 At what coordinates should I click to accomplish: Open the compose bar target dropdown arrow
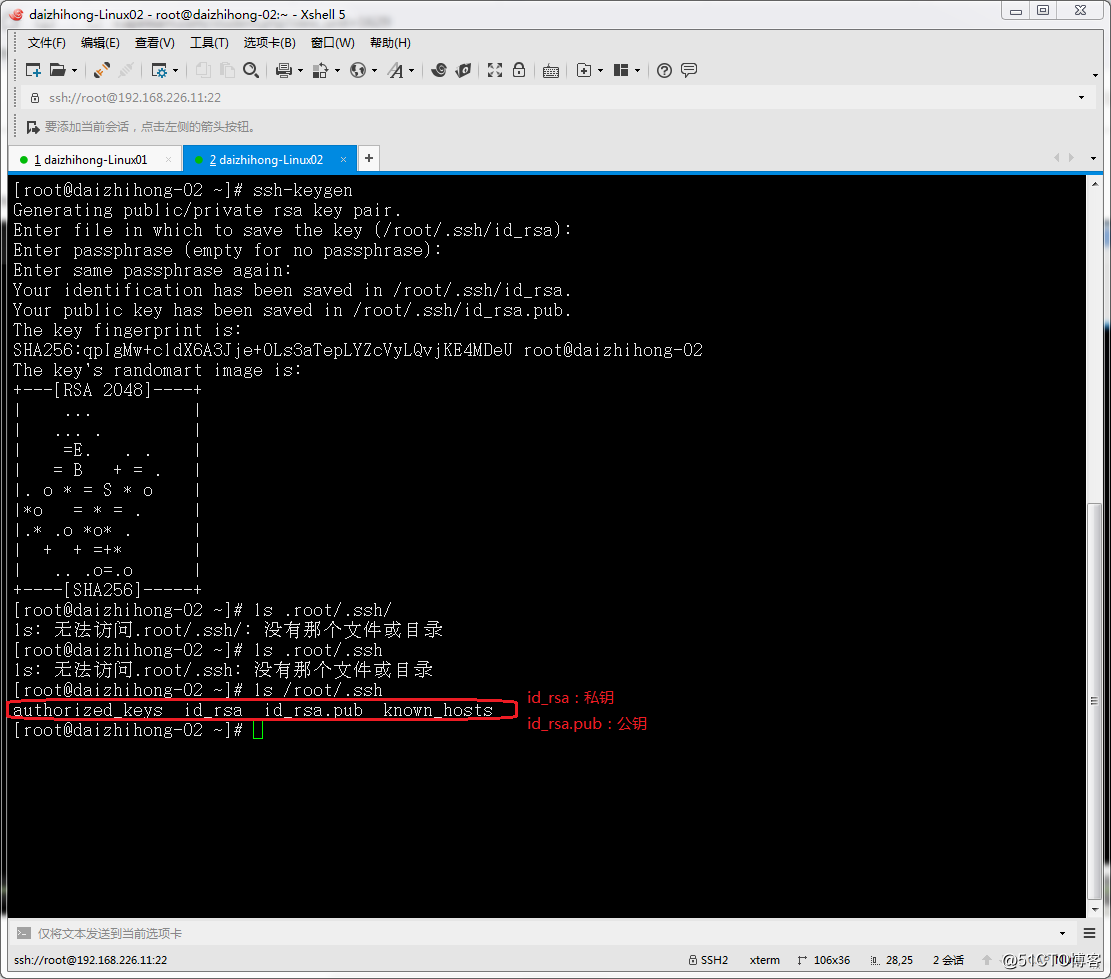point(1062,934)
